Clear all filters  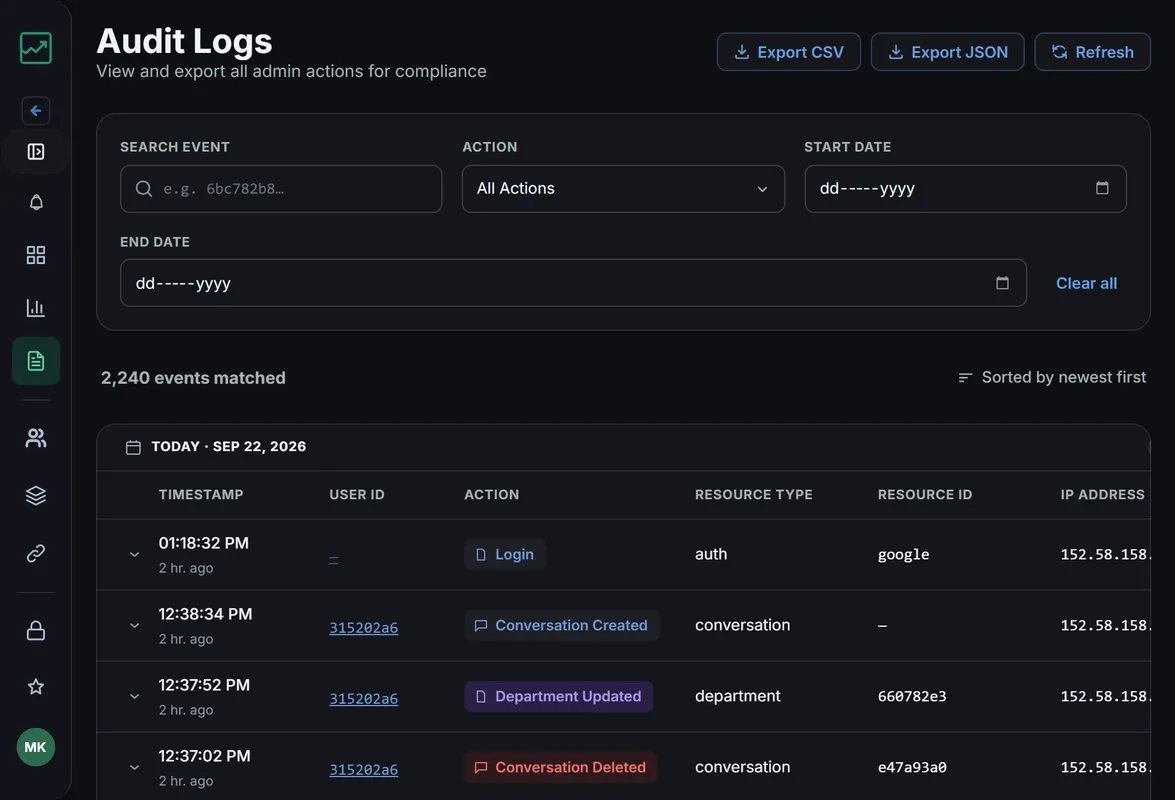(1086, 283)
